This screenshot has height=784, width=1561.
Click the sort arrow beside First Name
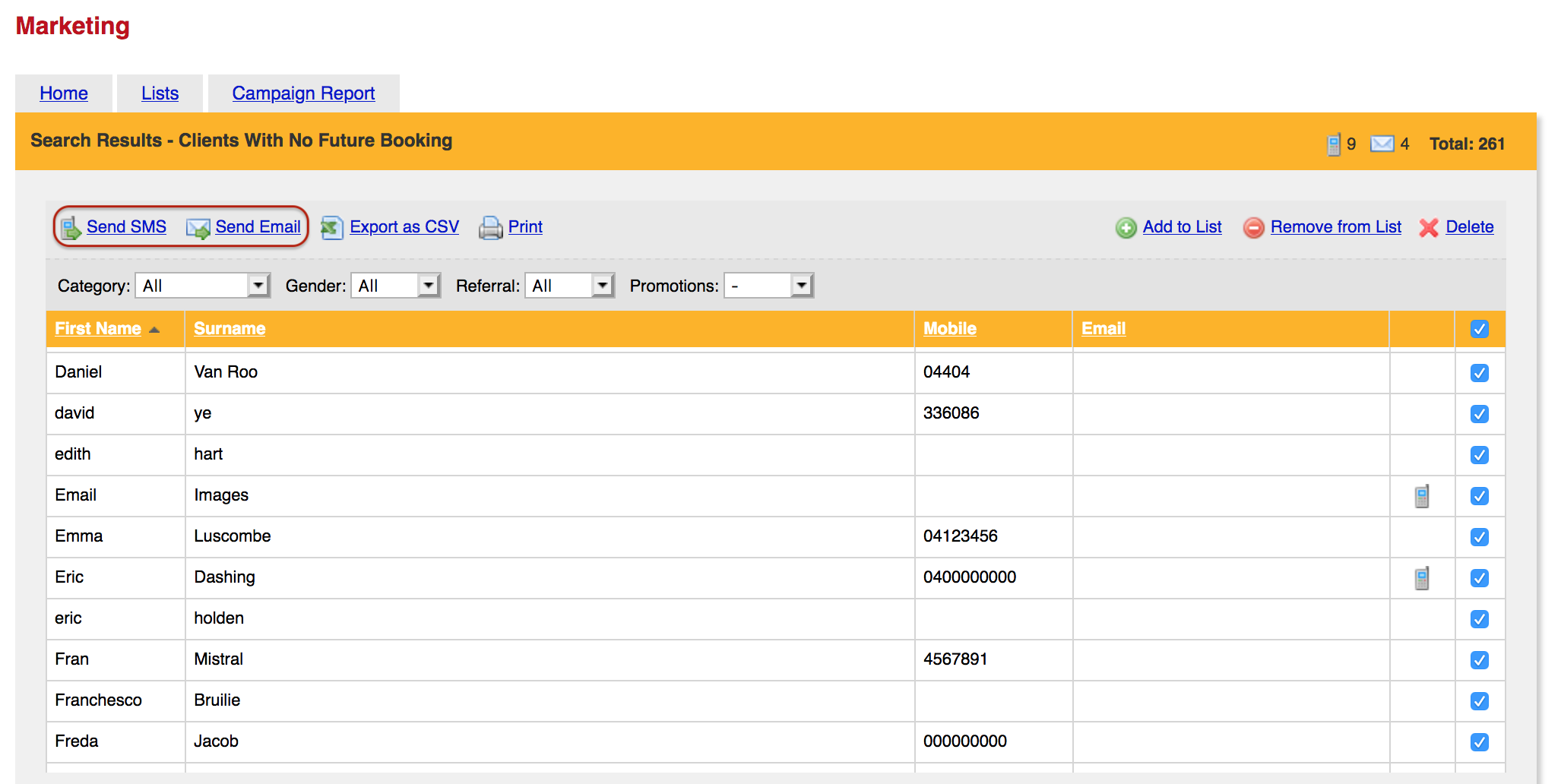coord(154,330)
